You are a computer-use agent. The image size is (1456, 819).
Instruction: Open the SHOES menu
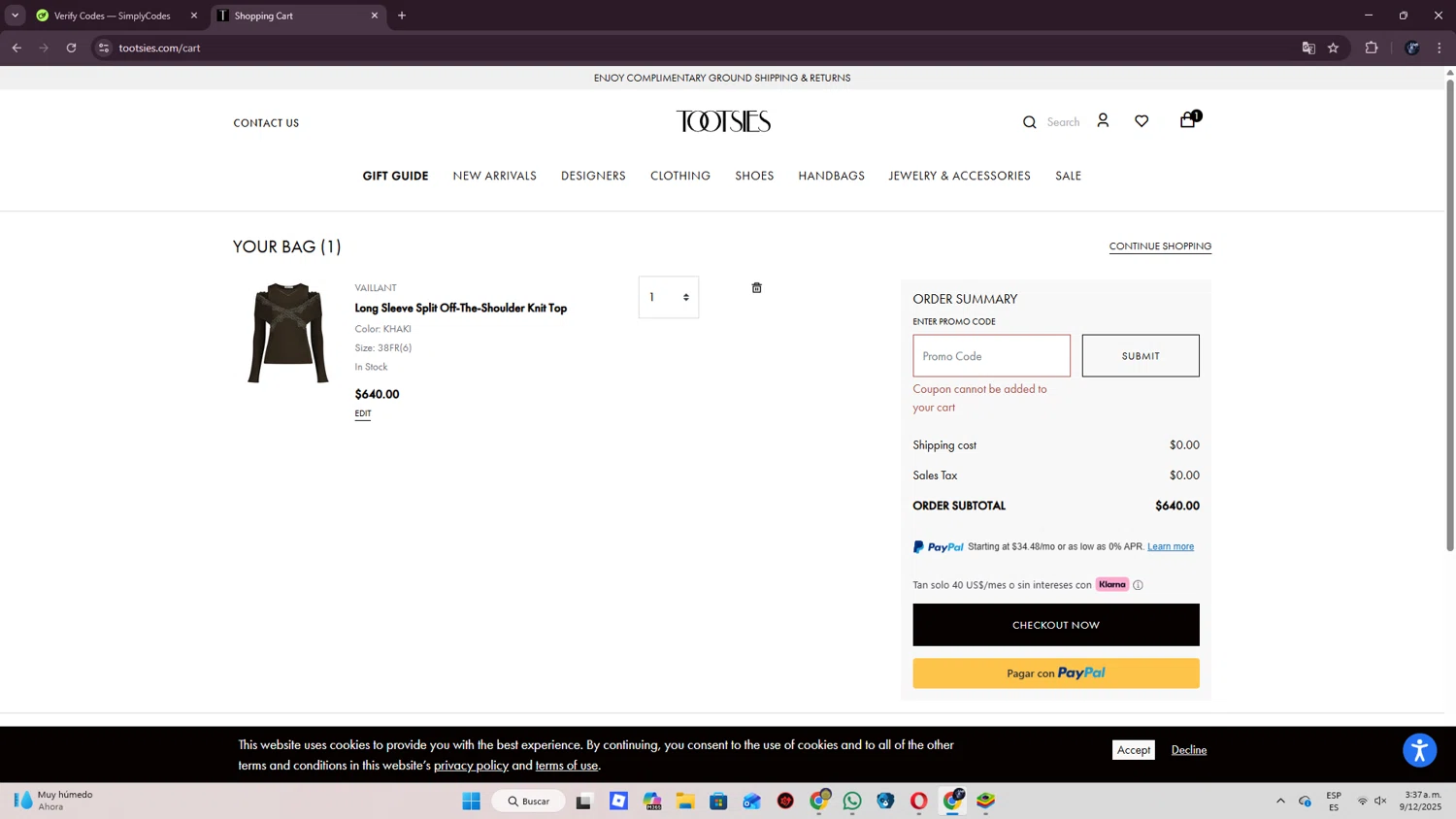click(x=754, y=176)
